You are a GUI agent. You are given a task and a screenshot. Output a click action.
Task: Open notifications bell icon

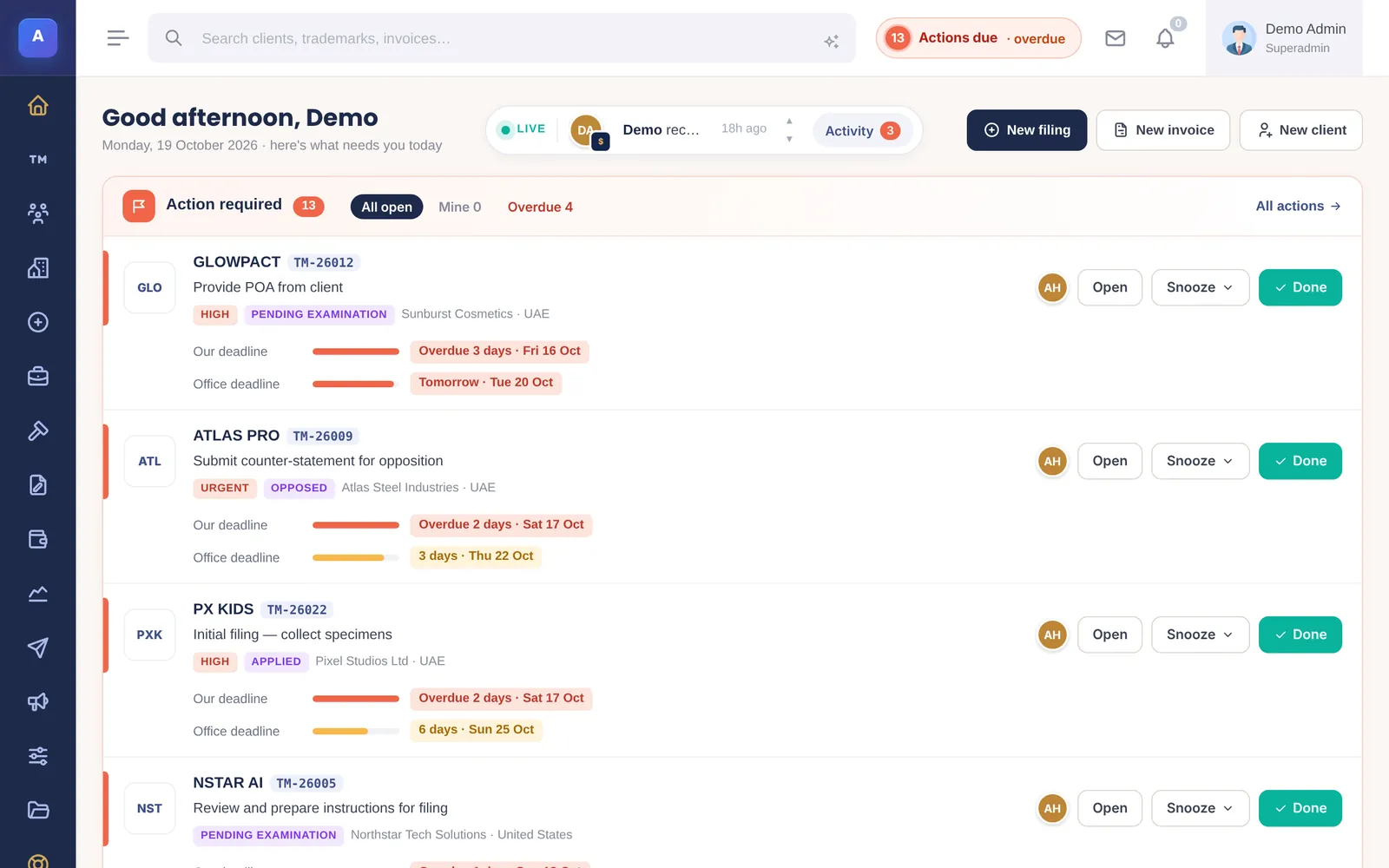tap(1165, 38)
